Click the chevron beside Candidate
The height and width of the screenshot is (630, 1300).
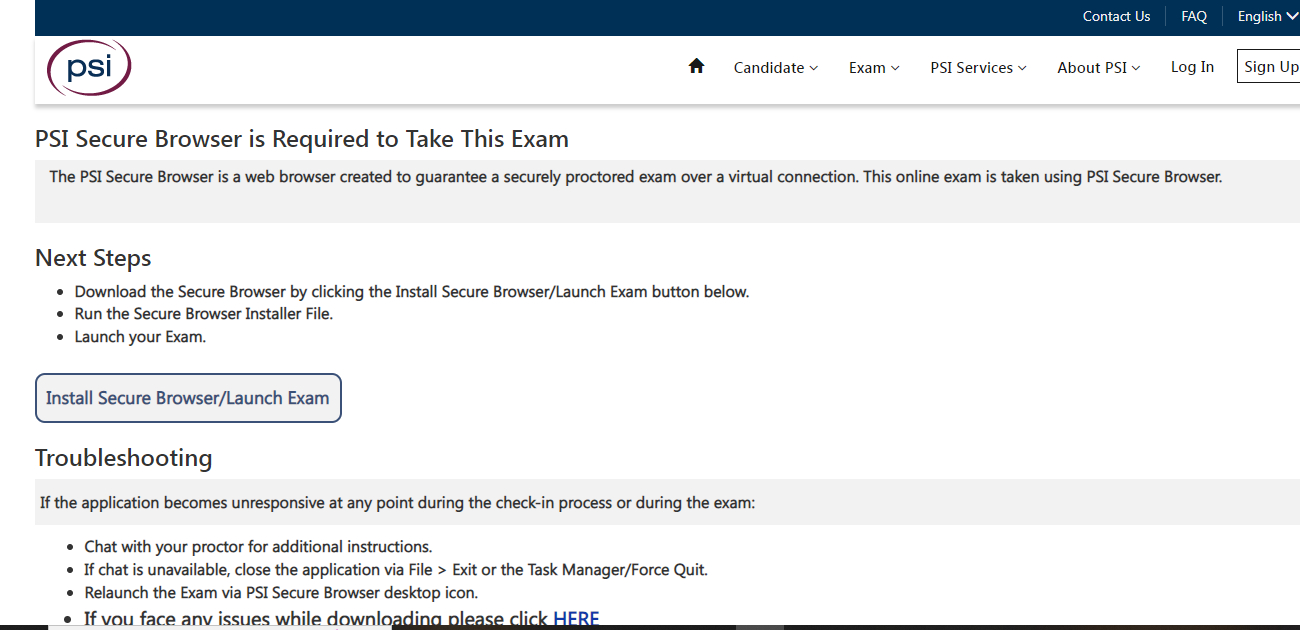tap(816, 68)
